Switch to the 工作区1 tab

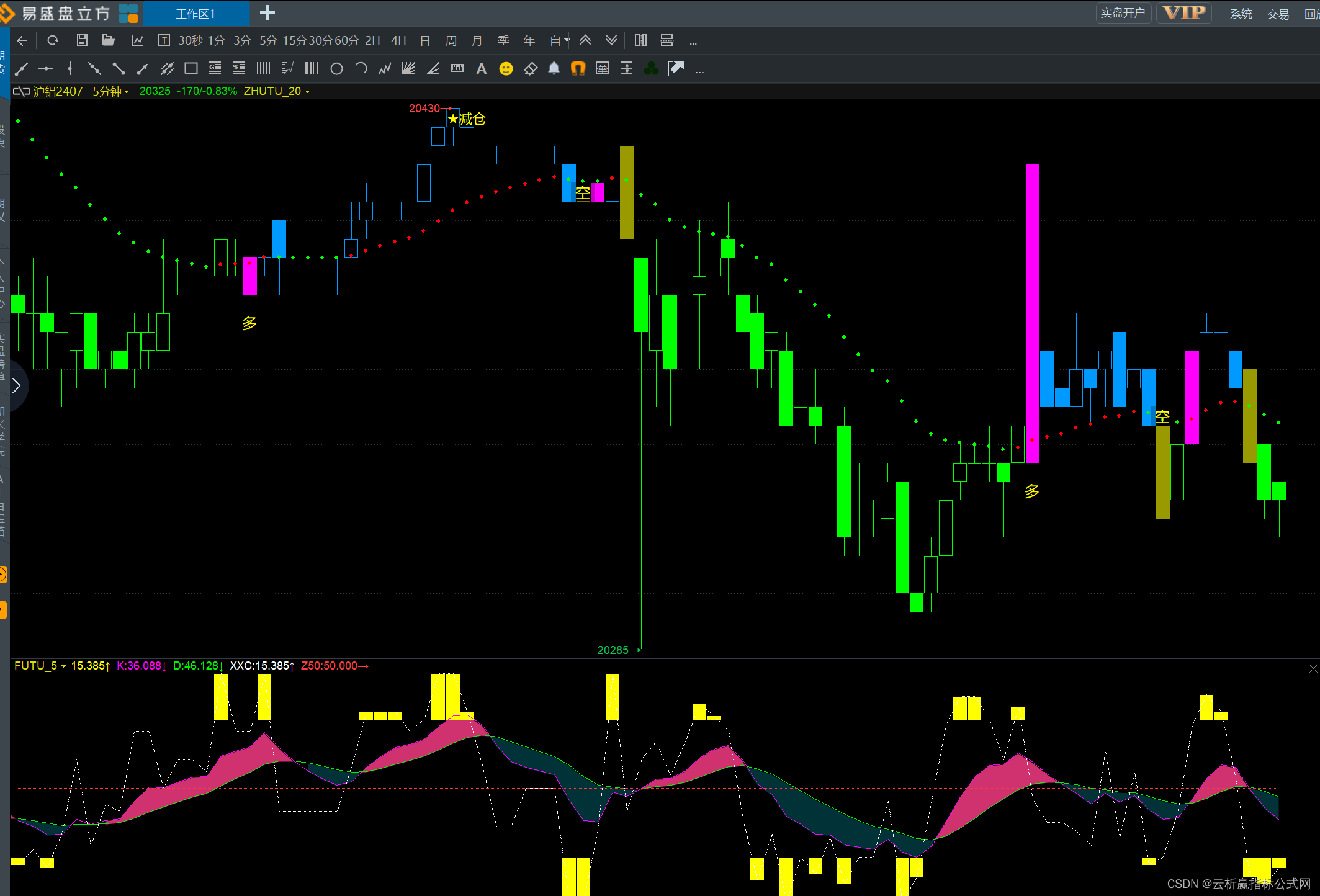click(x=196, y=14)
